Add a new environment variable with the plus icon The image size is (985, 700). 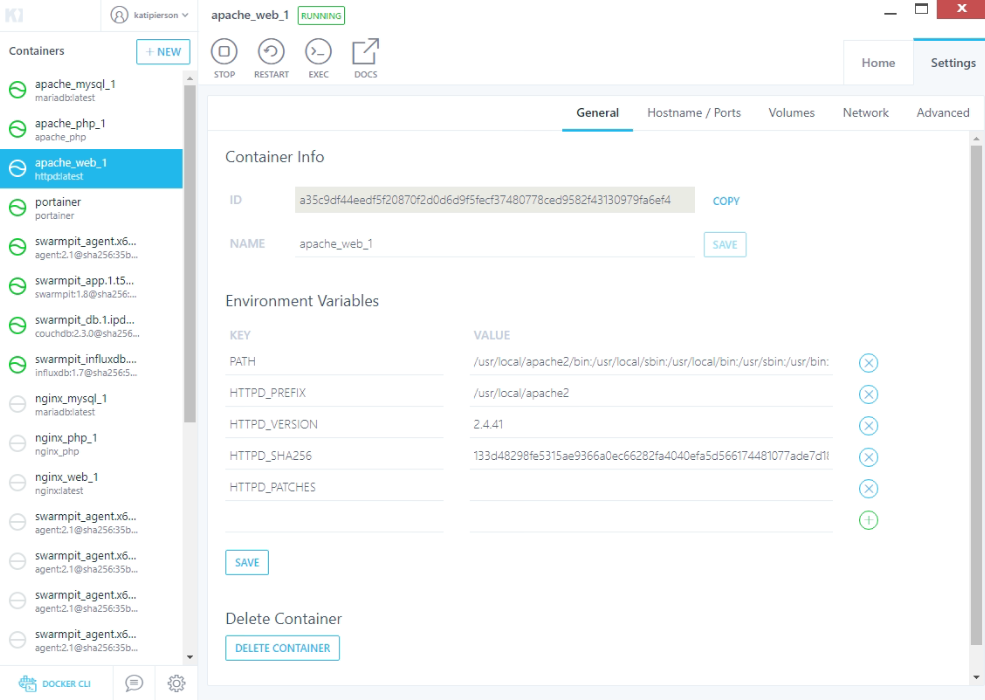click(868, 520)
